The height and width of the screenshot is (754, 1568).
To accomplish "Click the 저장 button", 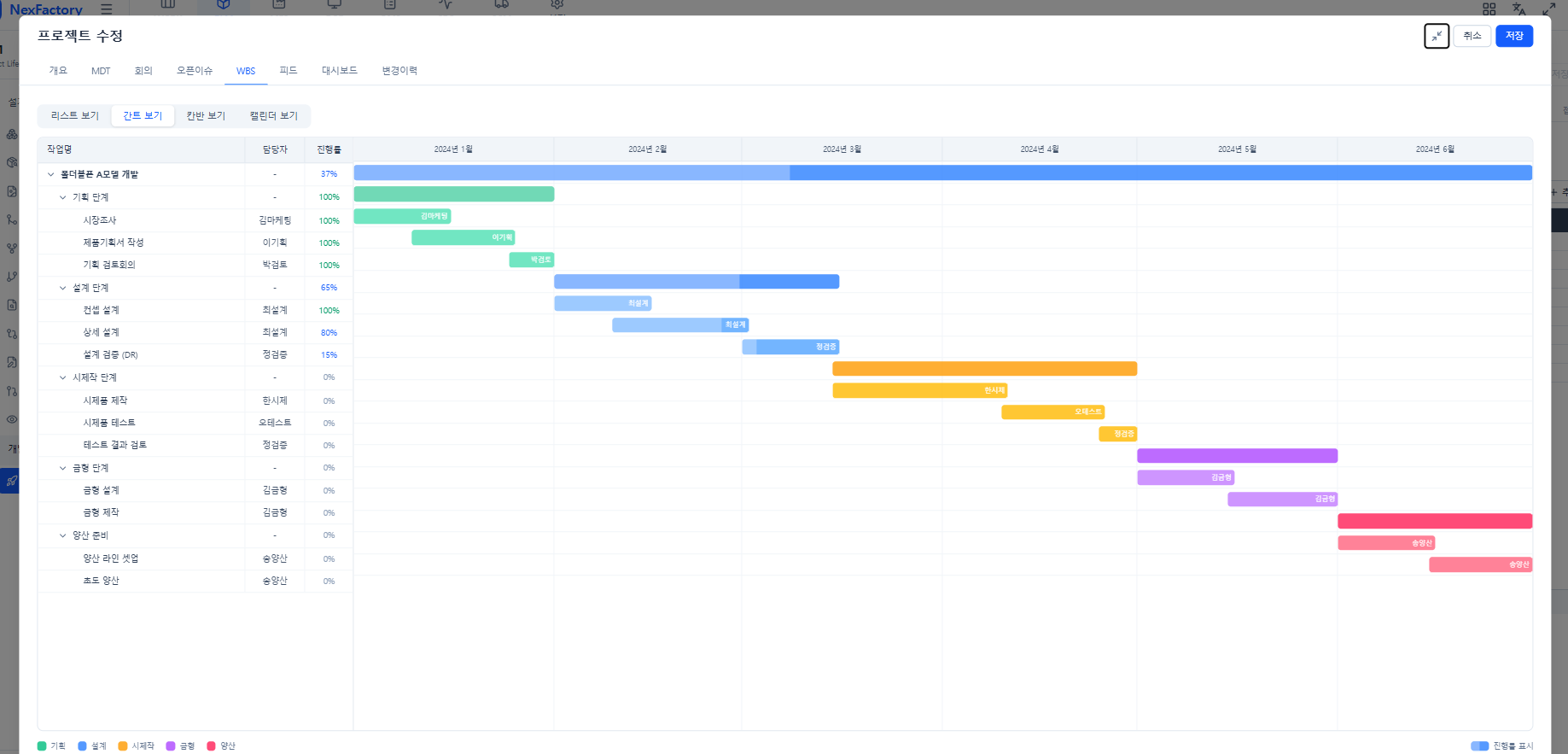I will (x=1514, y=36).
